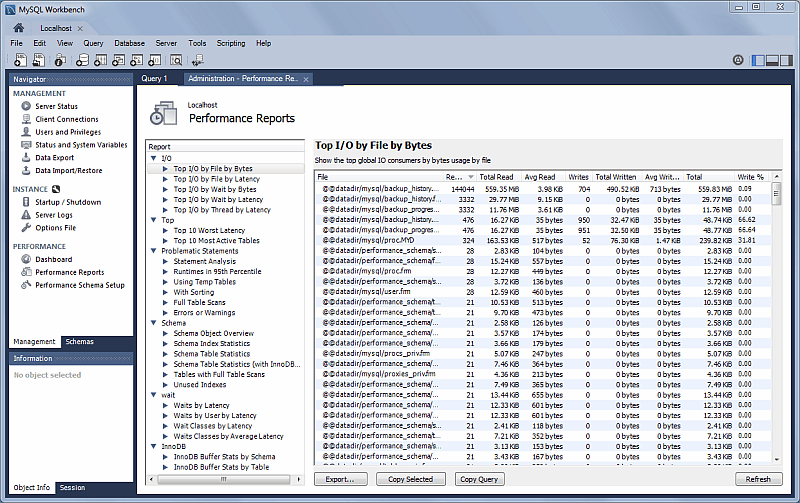
Task: Switch to the Query 1 tab
Action: (154, 78)
